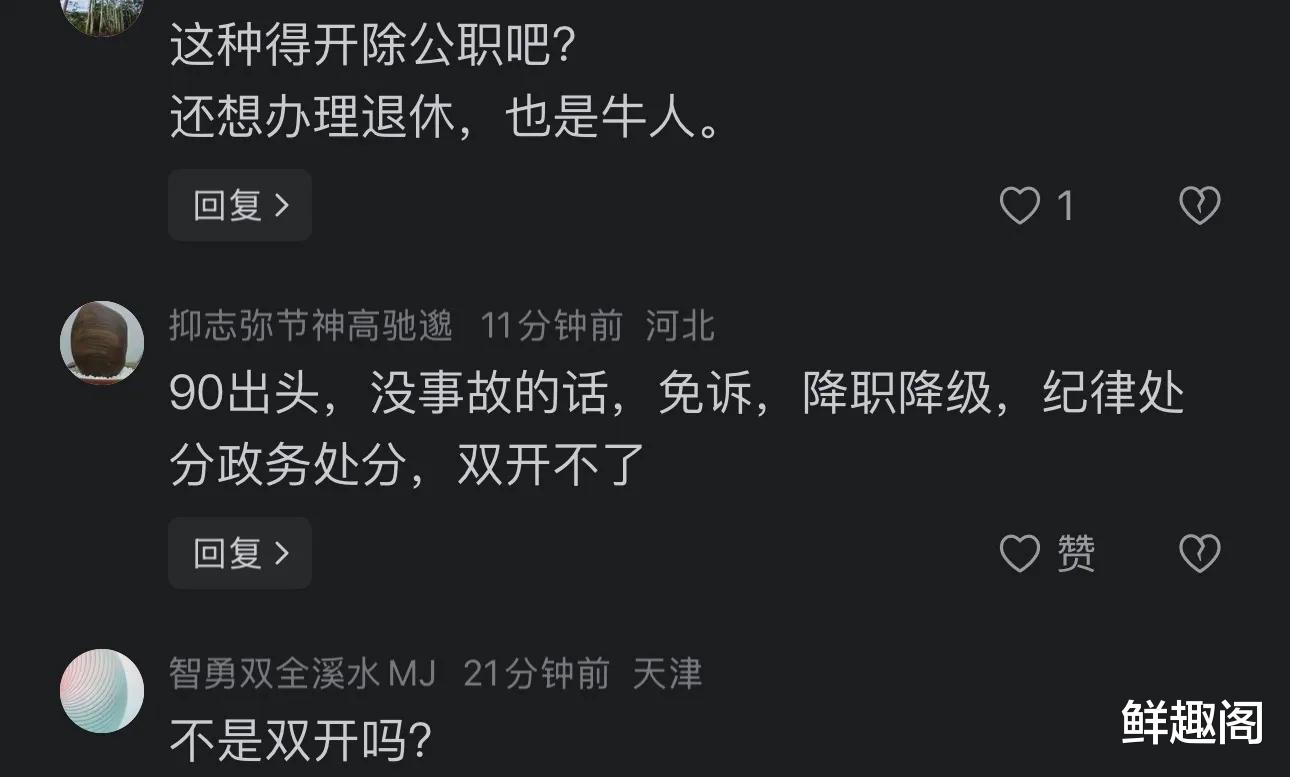Select comment text starting with 90出头
The height and width of the screenshot is (777, 1290).
tap(676, 430)
